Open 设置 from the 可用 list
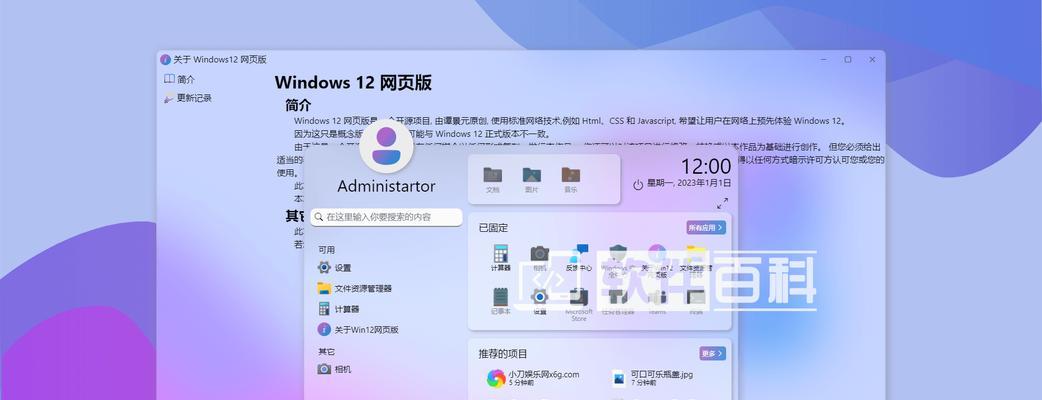Image resolution: width=1042 pixels, height=400 pixels. pos(334,268)
